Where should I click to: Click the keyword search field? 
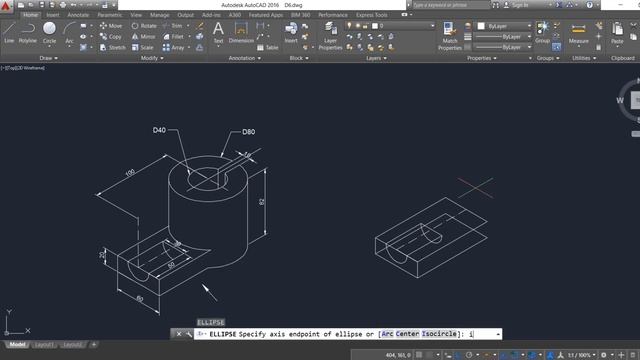point(450,5)
